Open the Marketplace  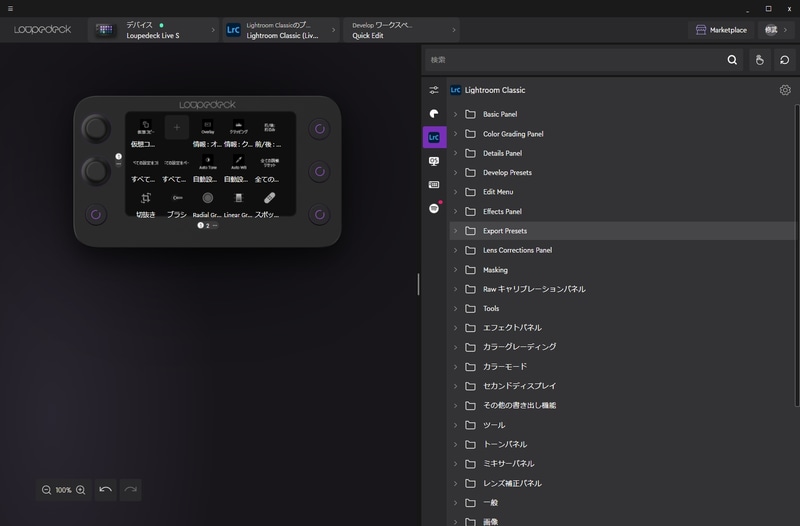pos(721,30)
